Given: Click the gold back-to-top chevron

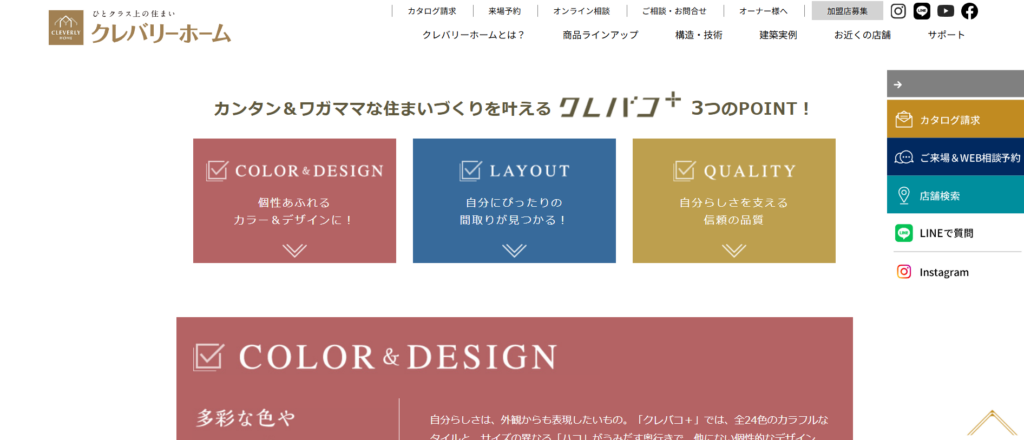Looking at the screenshot, I should (992, 423).
